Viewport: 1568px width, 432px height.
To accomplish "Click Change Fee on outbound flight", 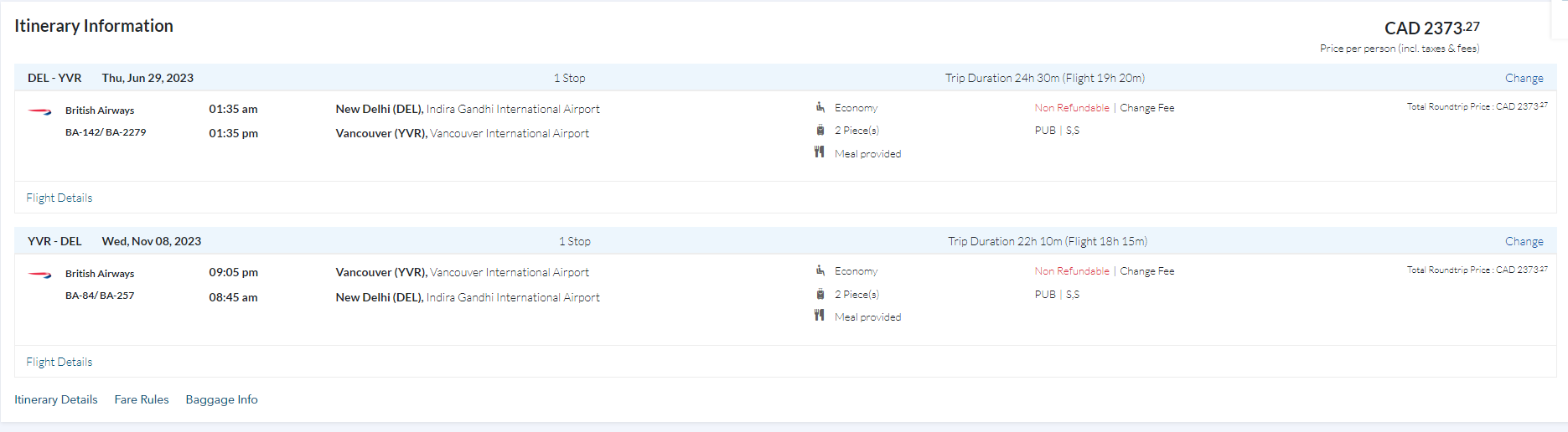I will tap(1146, 108).
